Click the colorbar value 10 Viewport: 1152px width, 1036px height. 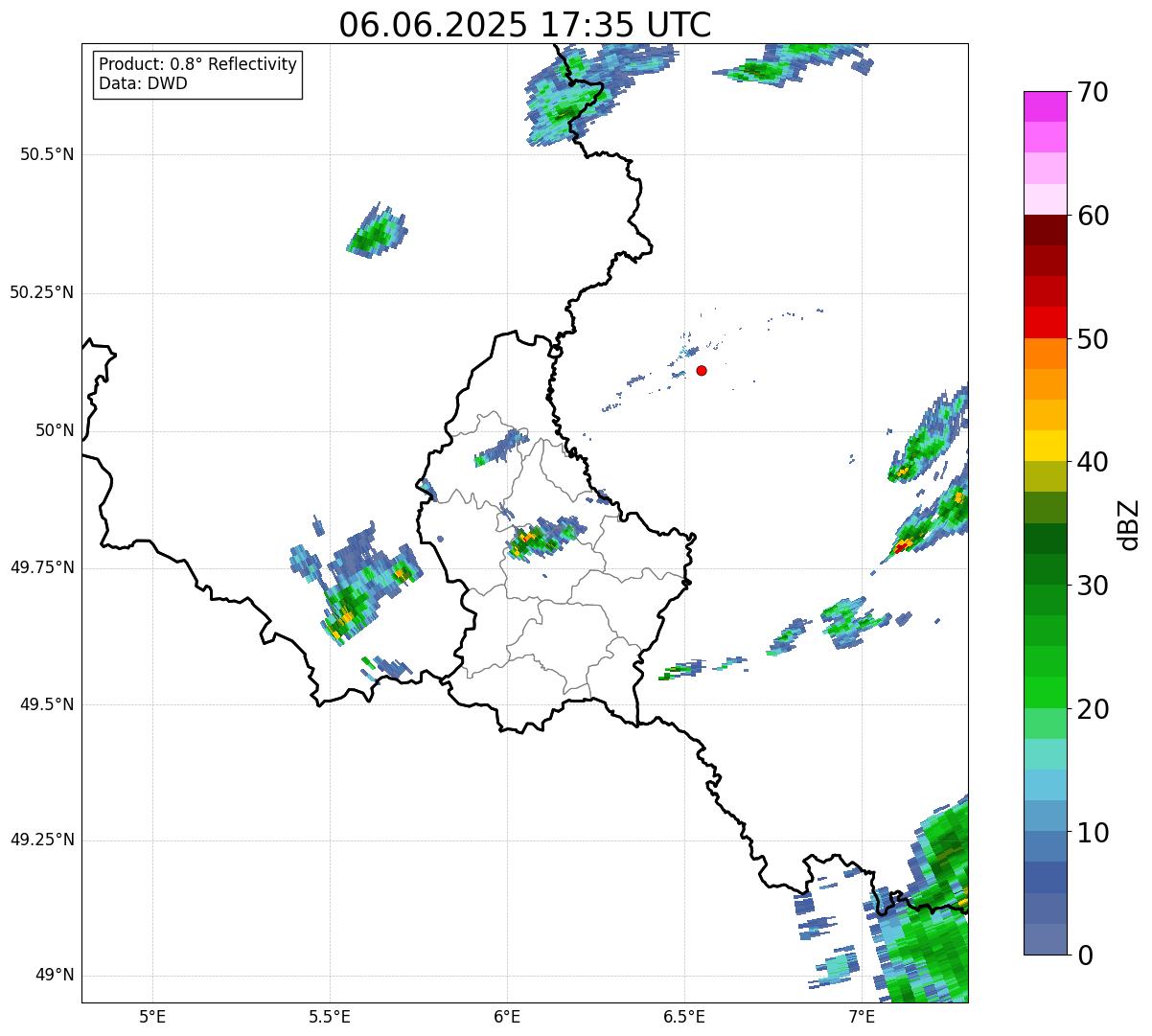pyautogui.click(x=1093, y=833)
